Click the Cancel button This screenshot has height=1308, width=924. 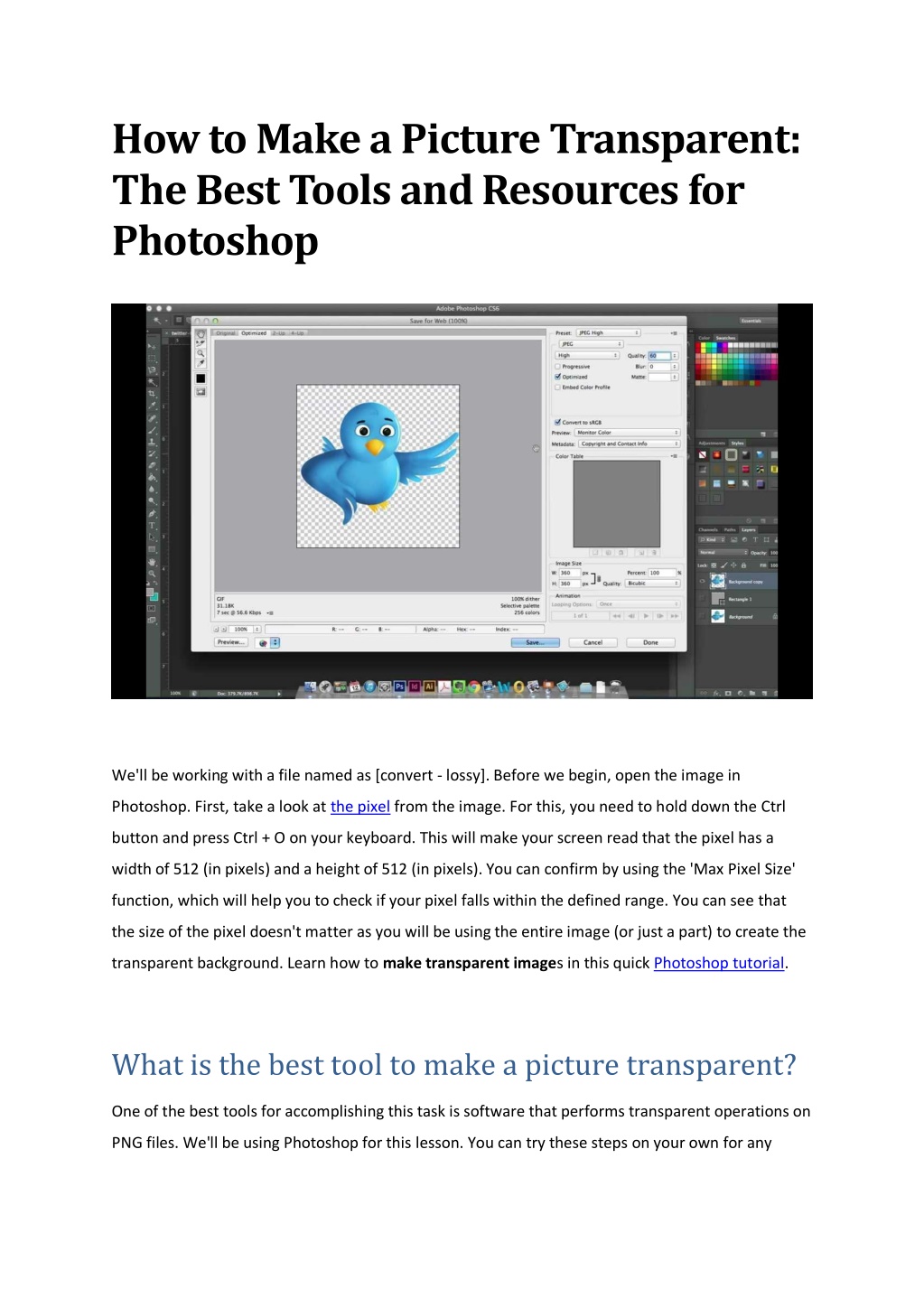point(593,643)
